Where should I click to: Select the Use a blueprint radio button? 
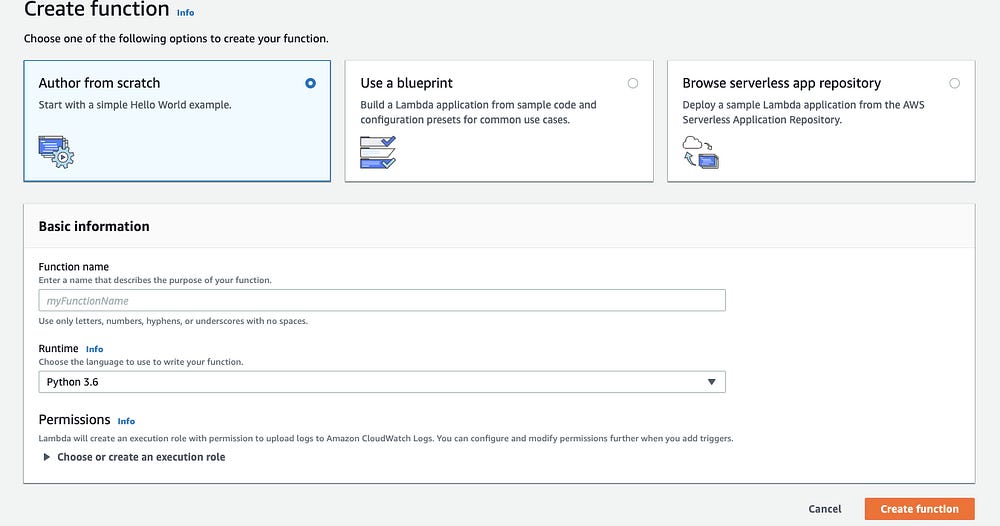point(633,83)
